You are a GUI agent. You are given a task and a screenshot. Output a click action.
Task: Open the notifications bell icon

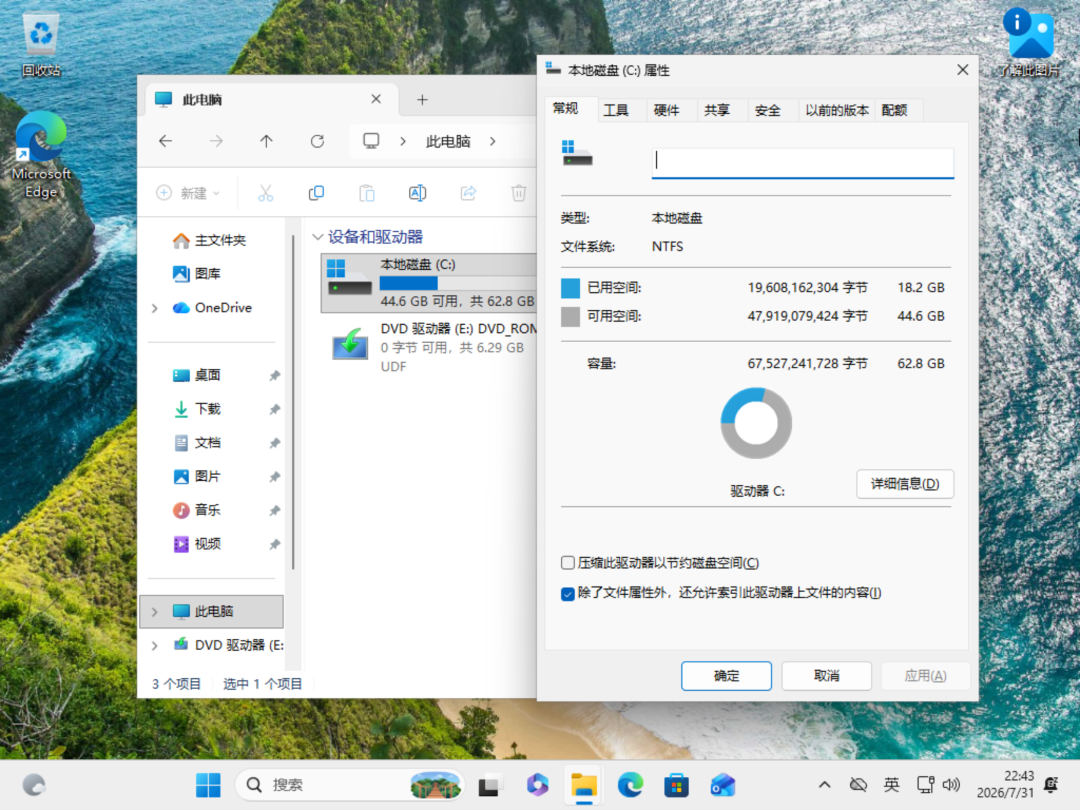(x=1051, y=785)
